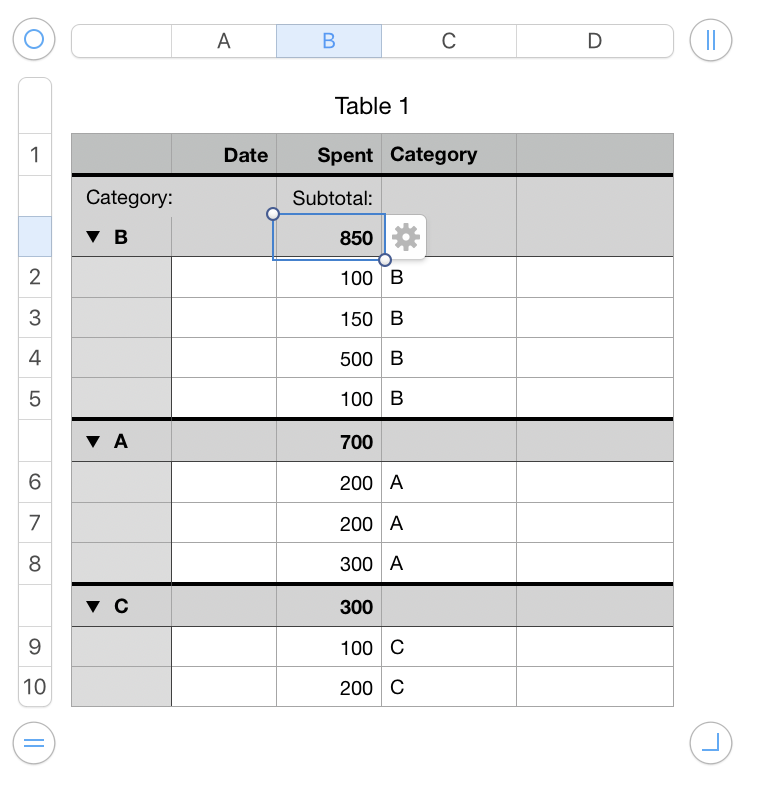This screenshot has height=806, width=766.
Task: Click the table select circle handle
Action: point(34,39)
